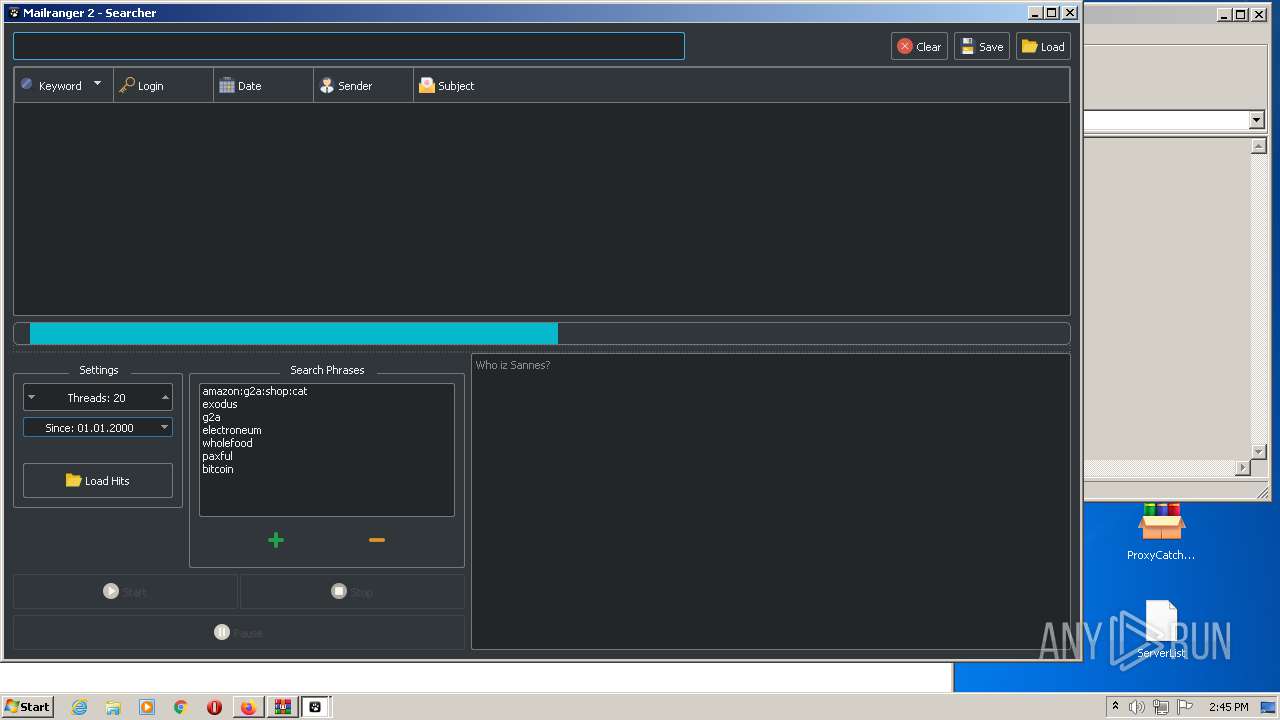
Task: Launch Internet Explorer from taskbar
Action: coord(79,707)
